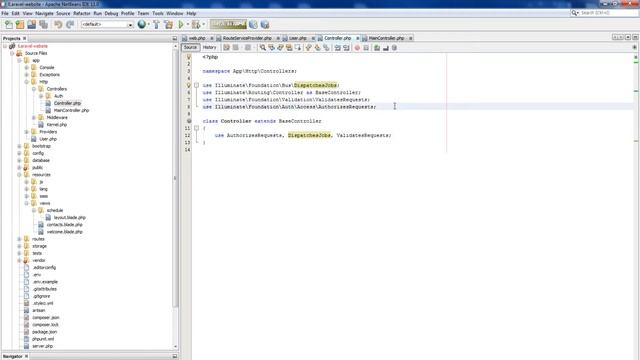Expand the vendor folder node
This screenshot has width=640, height=360.
[x=19, y=260]
